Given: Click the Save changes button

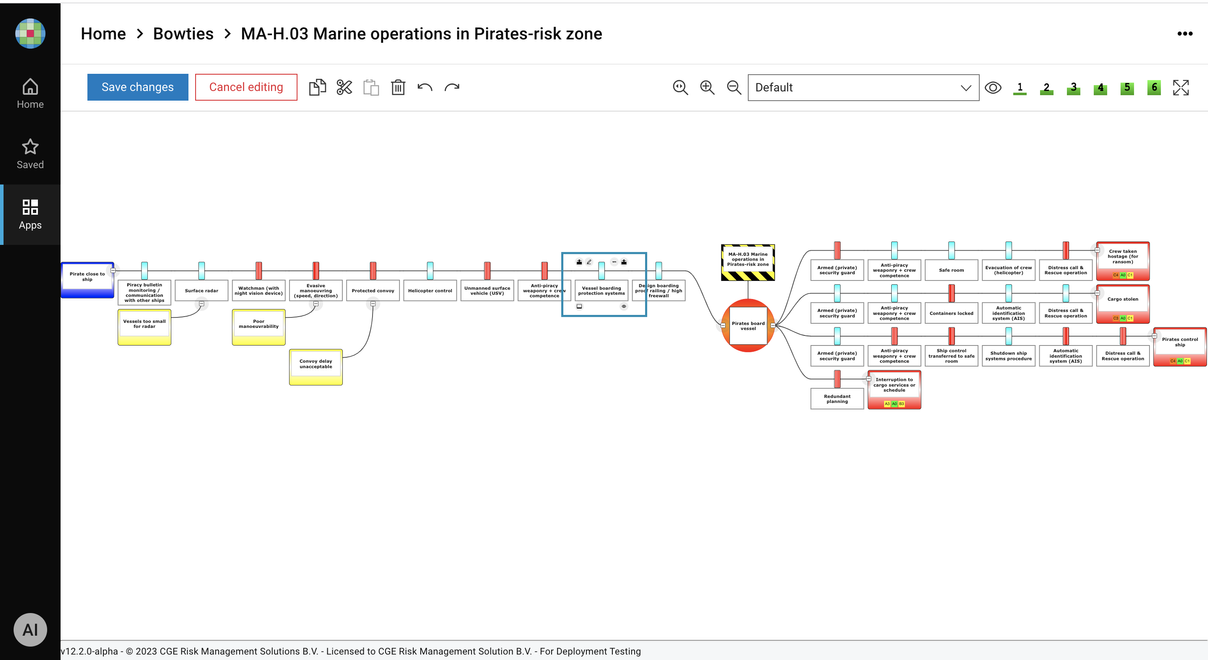Looking at the screenshot, I should click(138, 87).
